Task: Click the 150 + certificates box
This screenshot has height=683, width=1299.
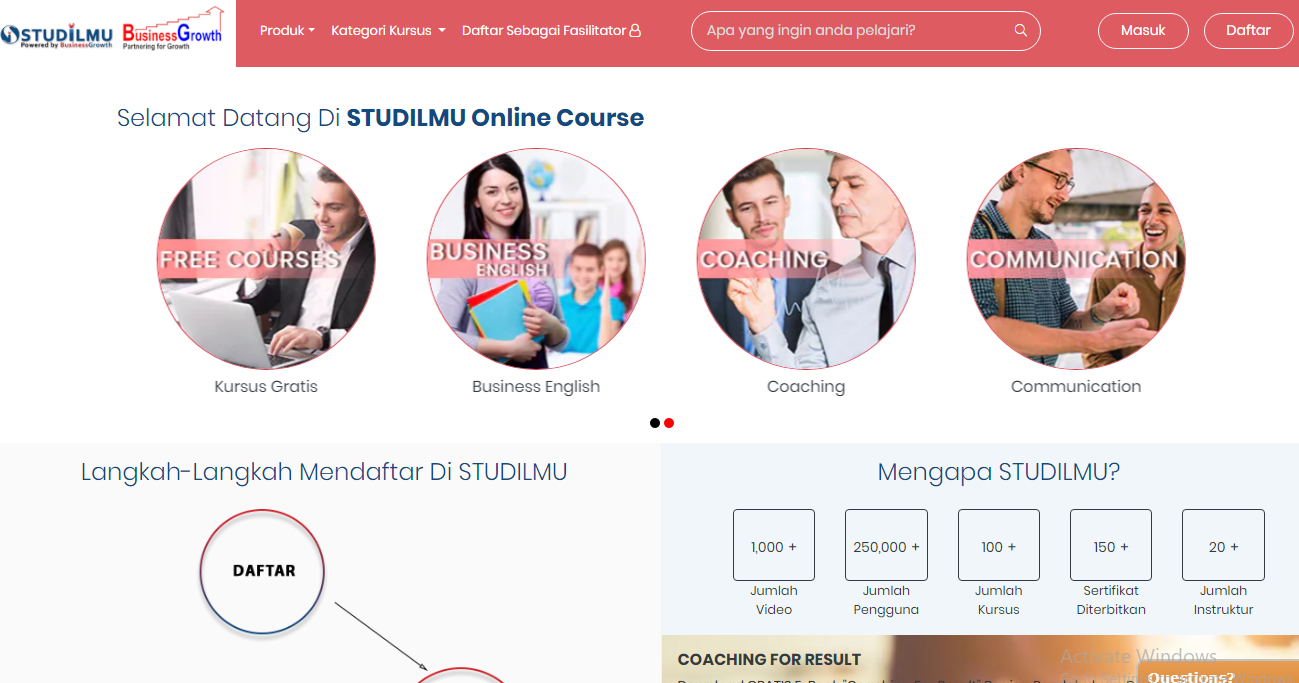Action: point(1111,545)
